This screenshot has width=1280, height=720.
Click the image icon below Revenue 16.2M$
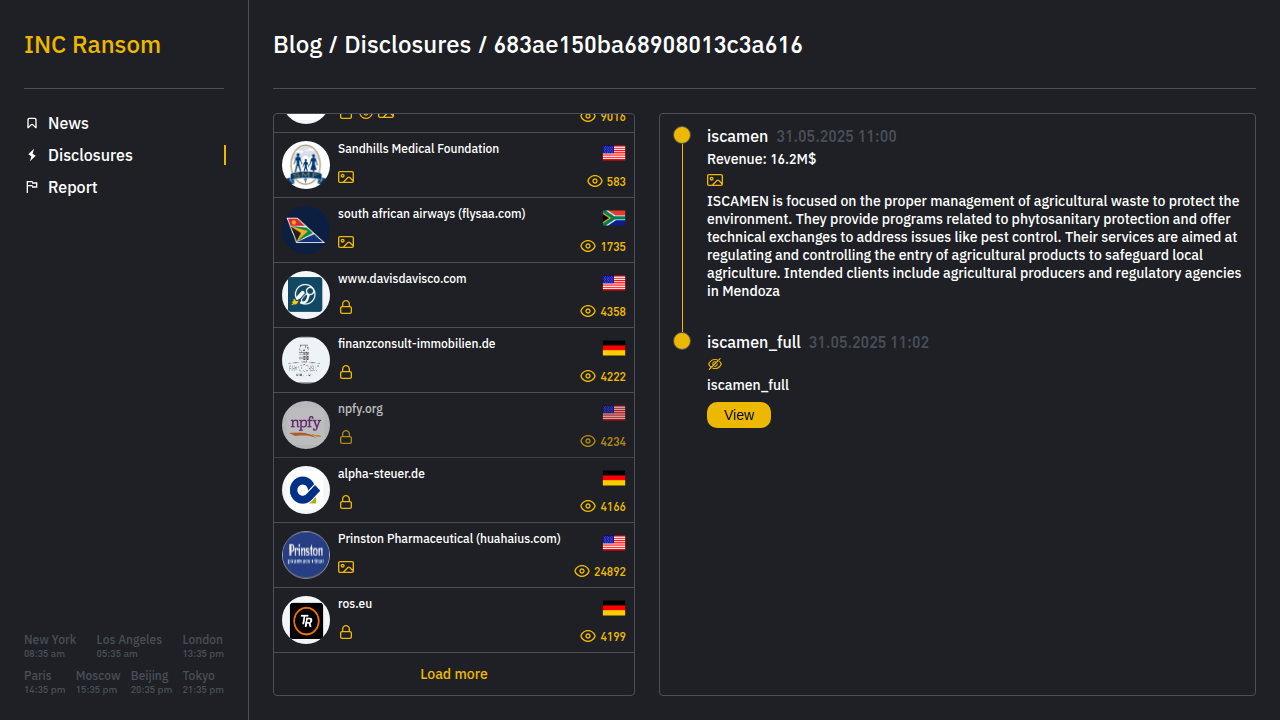pyautogui.click(x=715, y=180)
